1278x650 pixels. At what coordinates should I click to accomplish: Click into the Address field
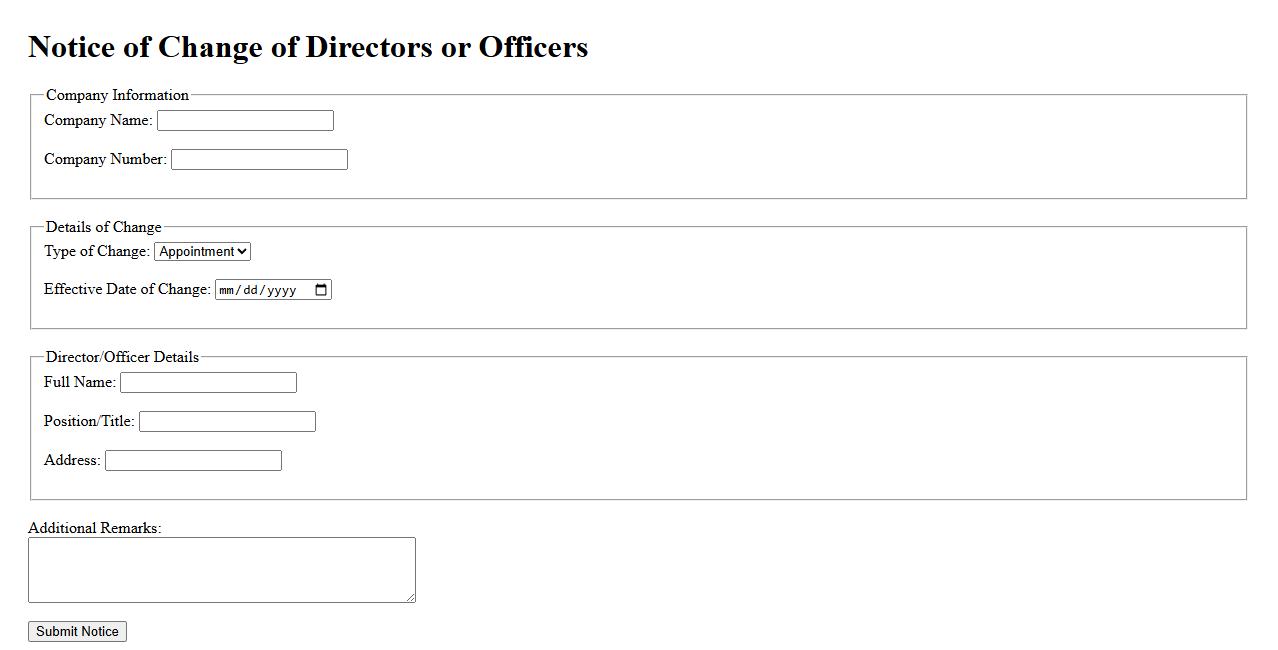pos(193,461)
